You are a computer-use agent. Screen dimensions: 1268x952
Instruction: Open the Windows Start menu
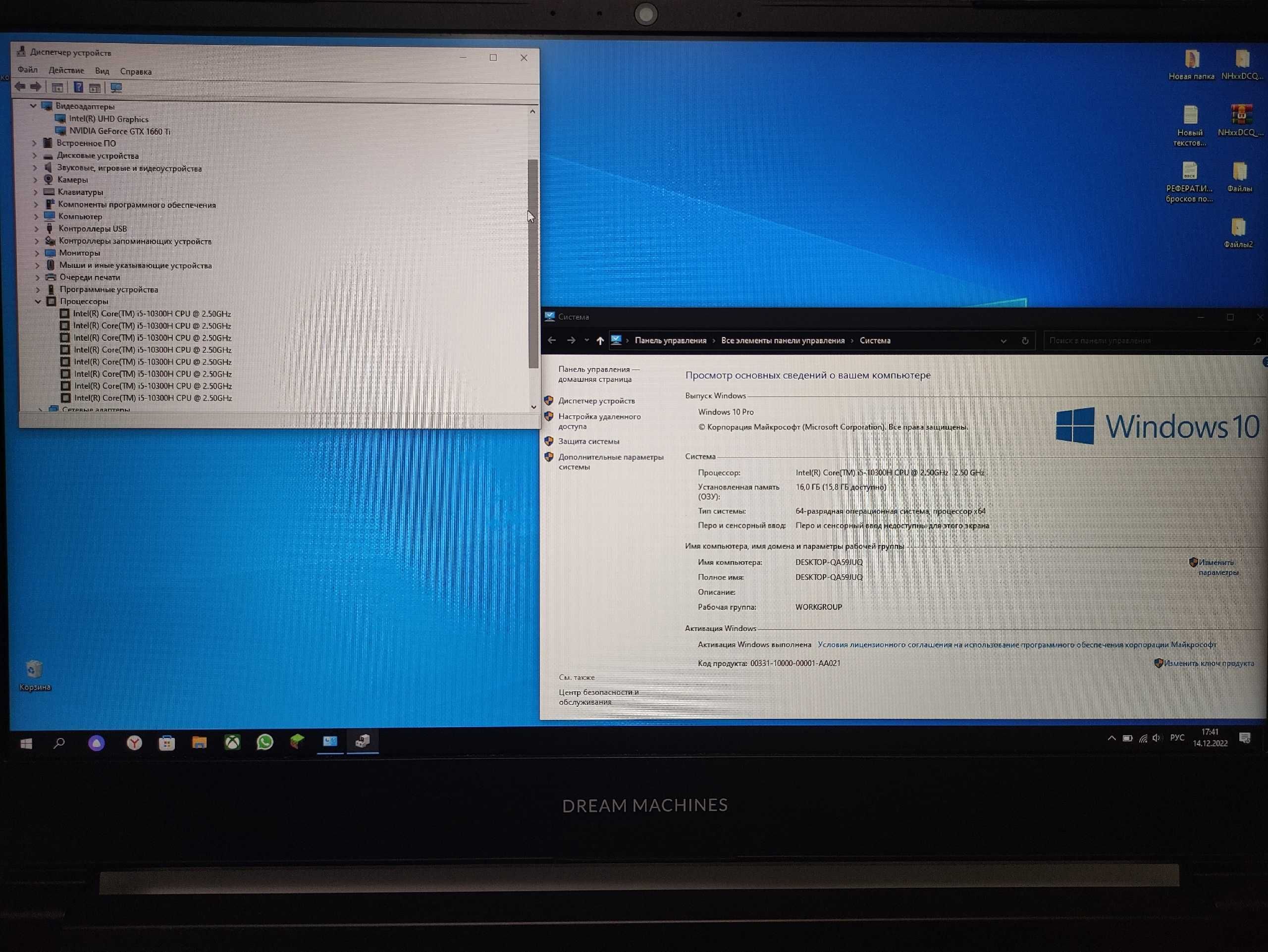(x=26, y=743)
